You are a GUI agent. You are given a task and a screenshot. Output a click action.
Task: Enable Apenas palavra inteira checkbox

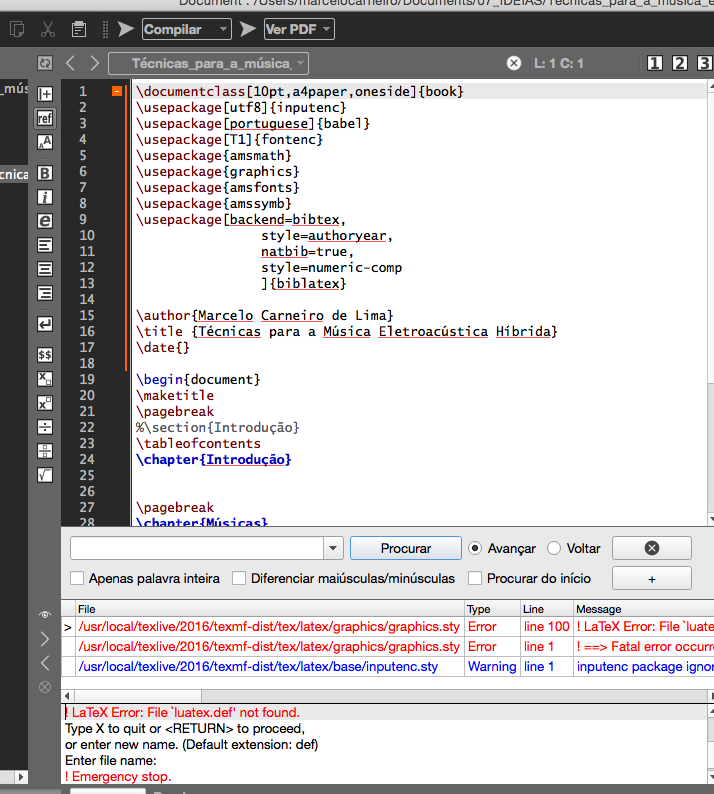pyautogui.click(x=77, y=578)
